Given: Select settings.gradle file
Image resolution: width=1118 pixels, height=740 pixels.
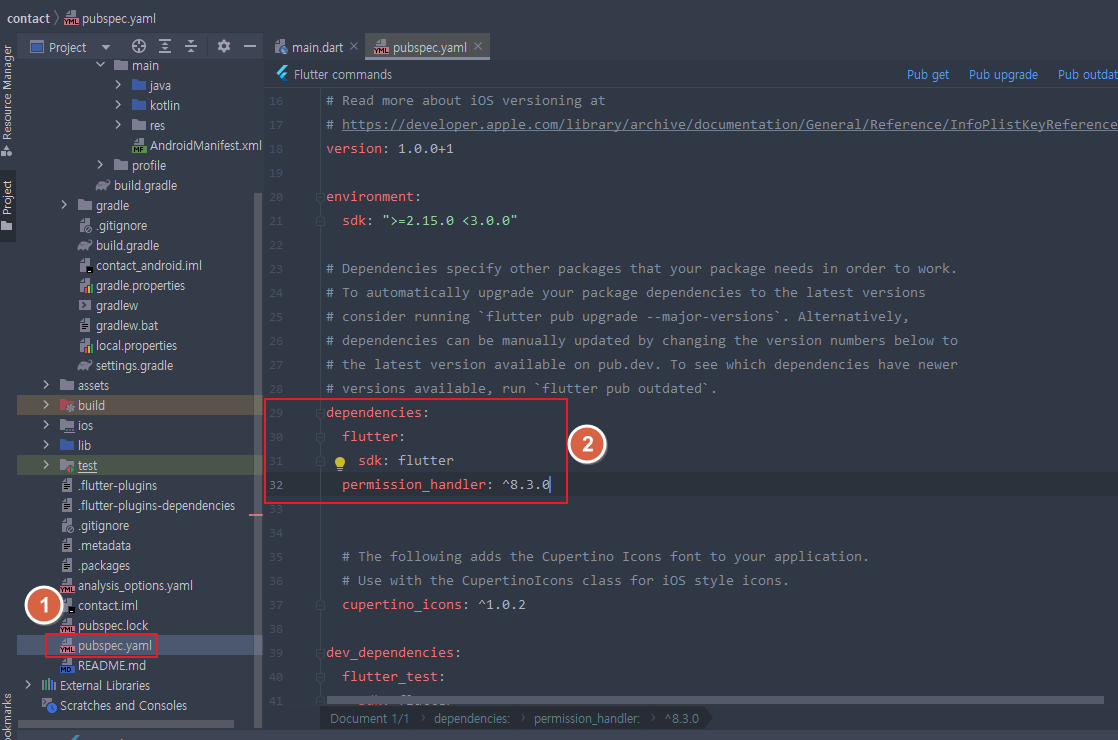Looking at the screenshot, I should tap(125, 365).
